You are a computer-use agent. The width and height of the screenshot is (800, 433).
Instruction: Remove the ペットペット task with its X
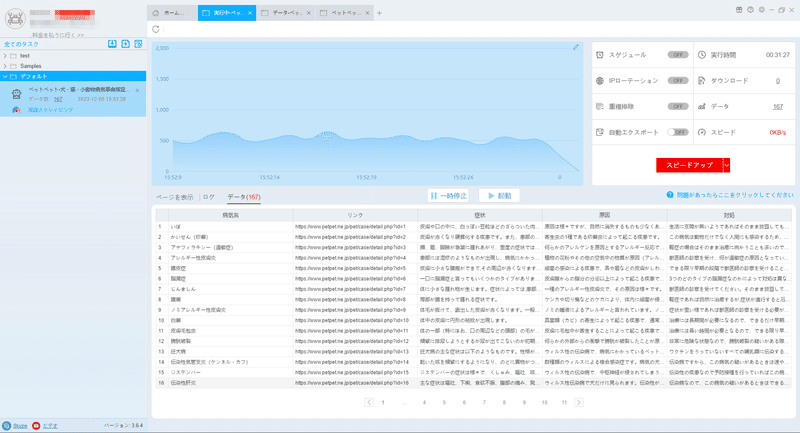pyautogui.click(x=137, y=90)
